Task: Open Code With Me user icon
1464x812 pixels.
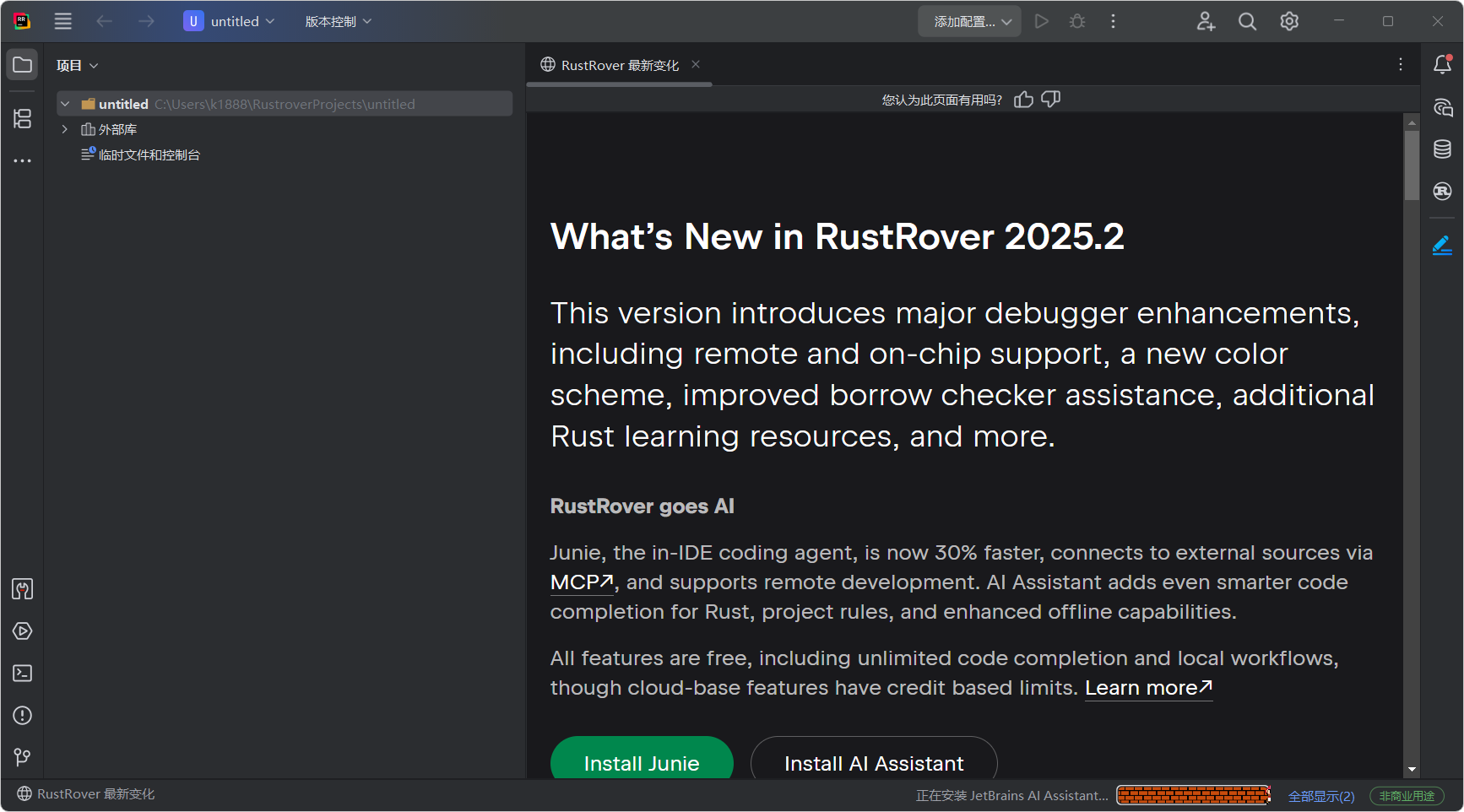Action: (1206, 21)
